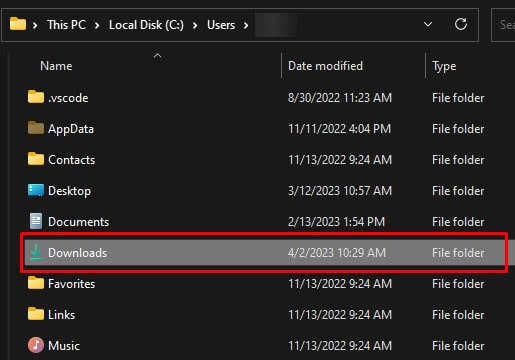
Task: Select the Contacts folder row
Action: (265, 160)
